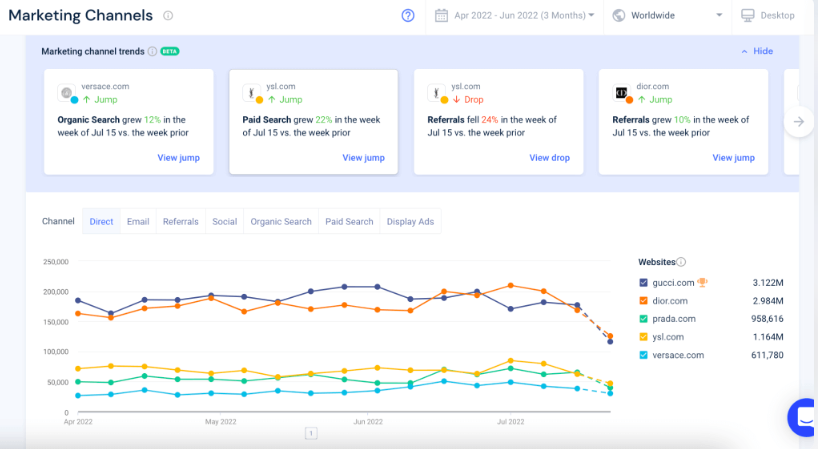Image resolution: width=818 pixels, height=449 pixels.
Task: Select the Paid Search channel tab
Action: [349, 221]
